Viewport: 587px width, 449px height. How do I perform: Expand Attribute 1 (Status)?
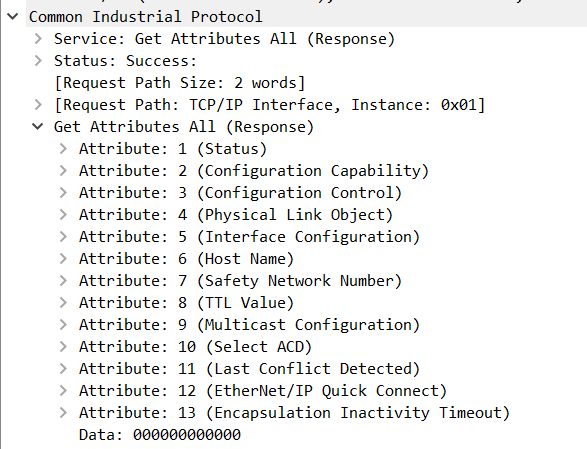click(63, 149)
